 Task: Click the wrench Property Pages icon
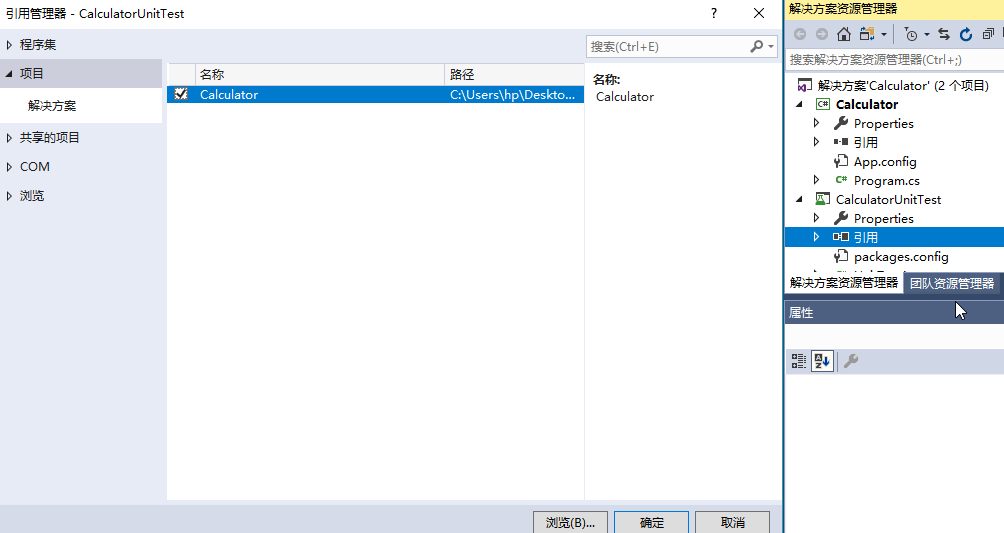851,361
